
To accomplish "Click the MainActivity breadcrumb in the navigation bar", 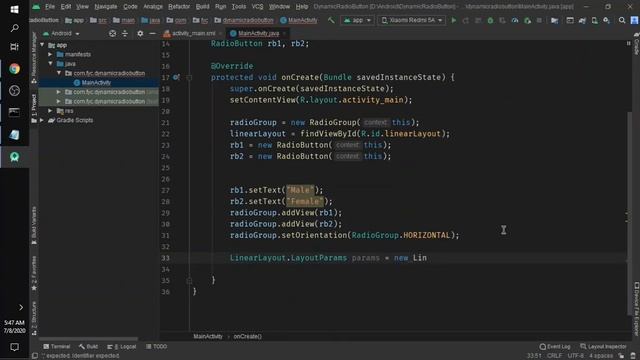I will tap(299, 20).
